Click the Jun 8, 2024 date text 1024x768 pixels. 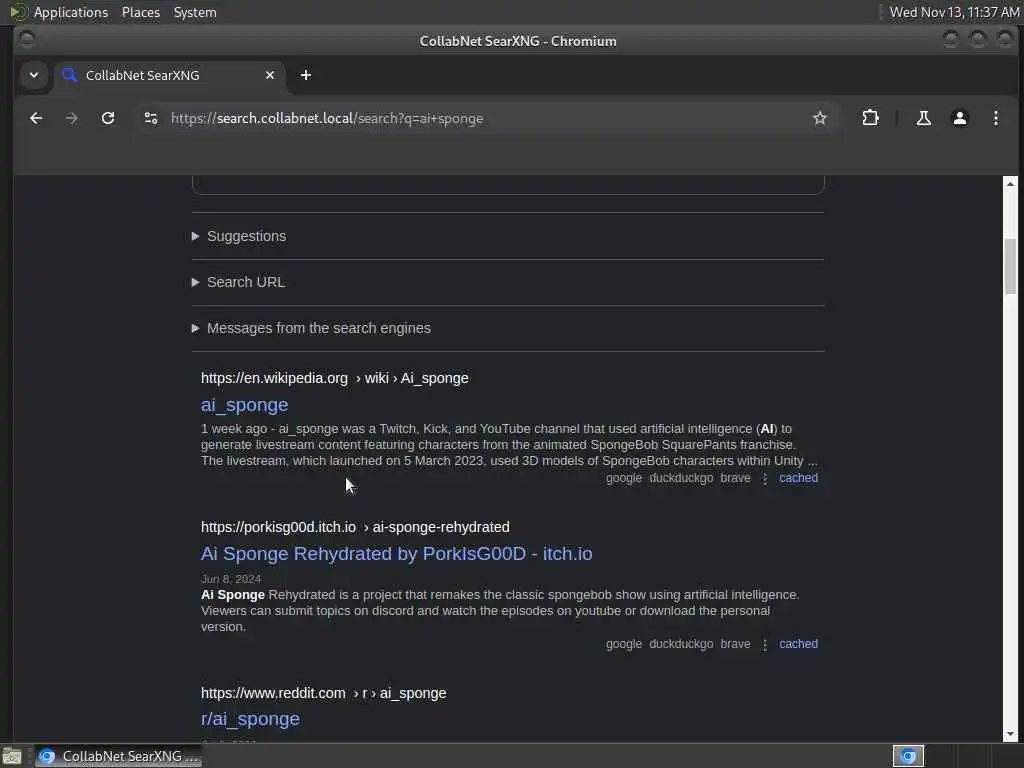pos(231,579)
